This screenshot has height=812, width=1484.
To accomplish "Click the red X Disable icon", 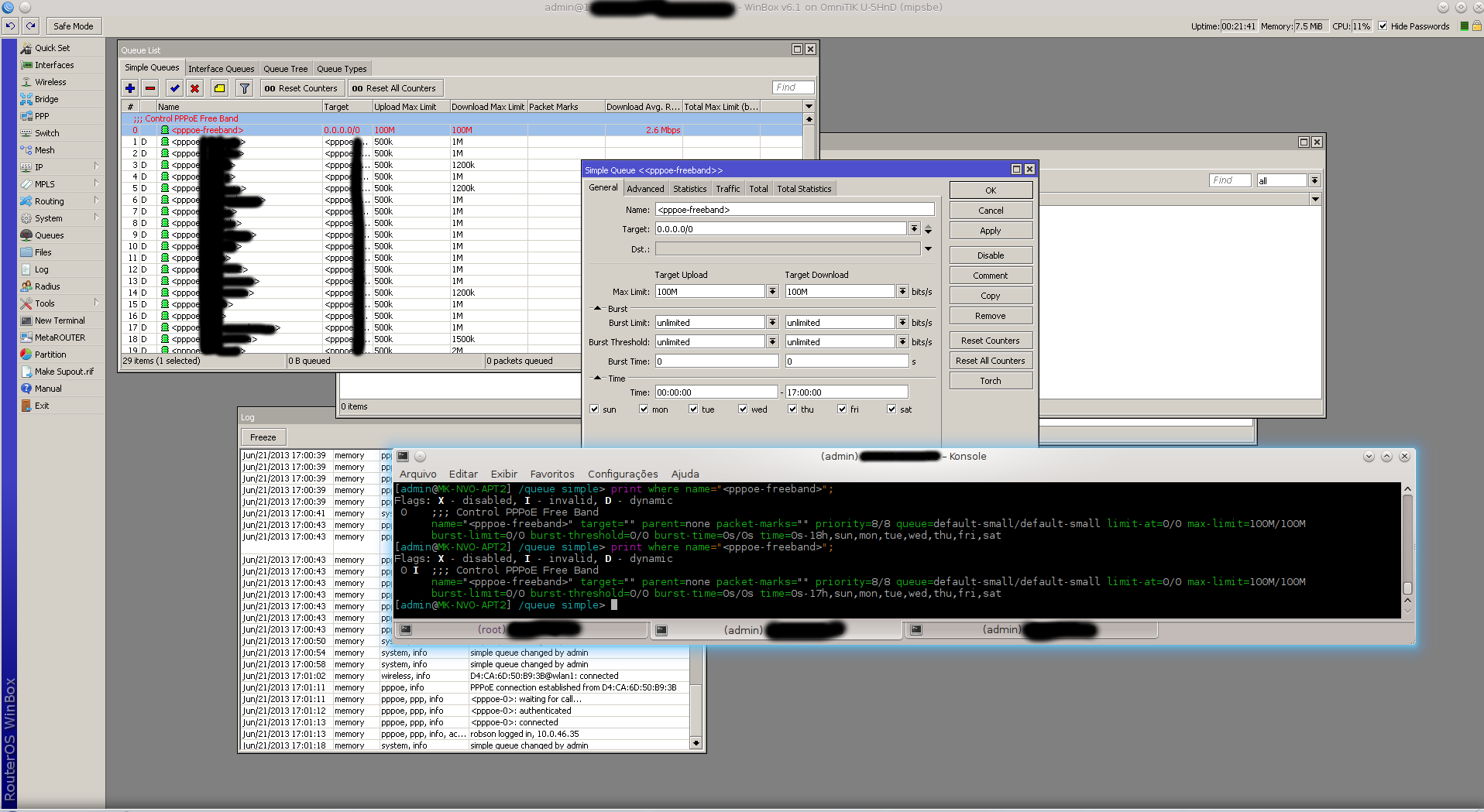I will pos(195,88).
